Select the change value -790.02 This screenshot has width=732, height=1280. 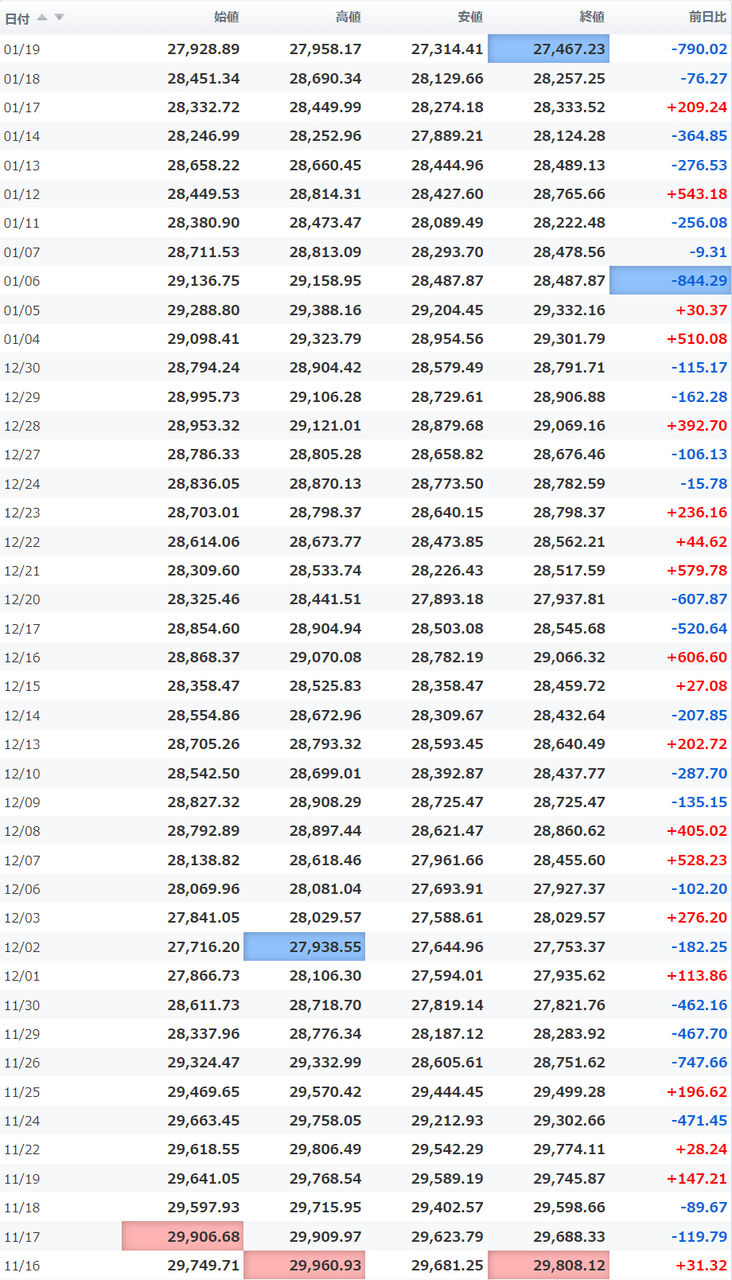(700, 49)
